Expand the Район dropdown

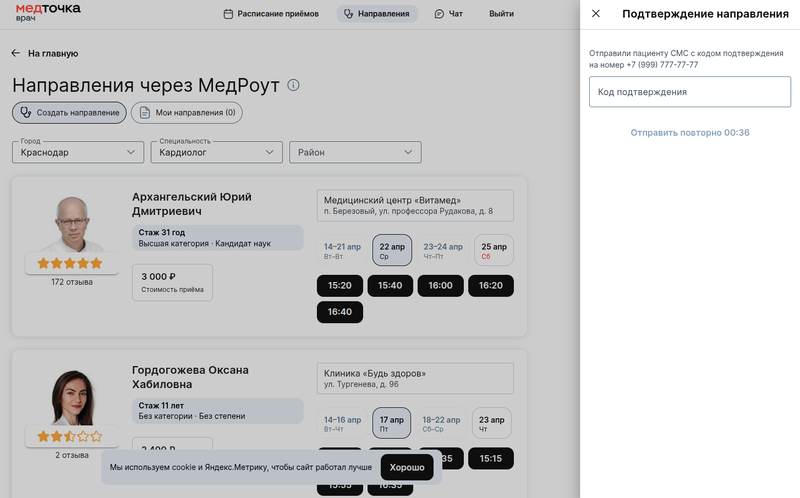(355, 152)
